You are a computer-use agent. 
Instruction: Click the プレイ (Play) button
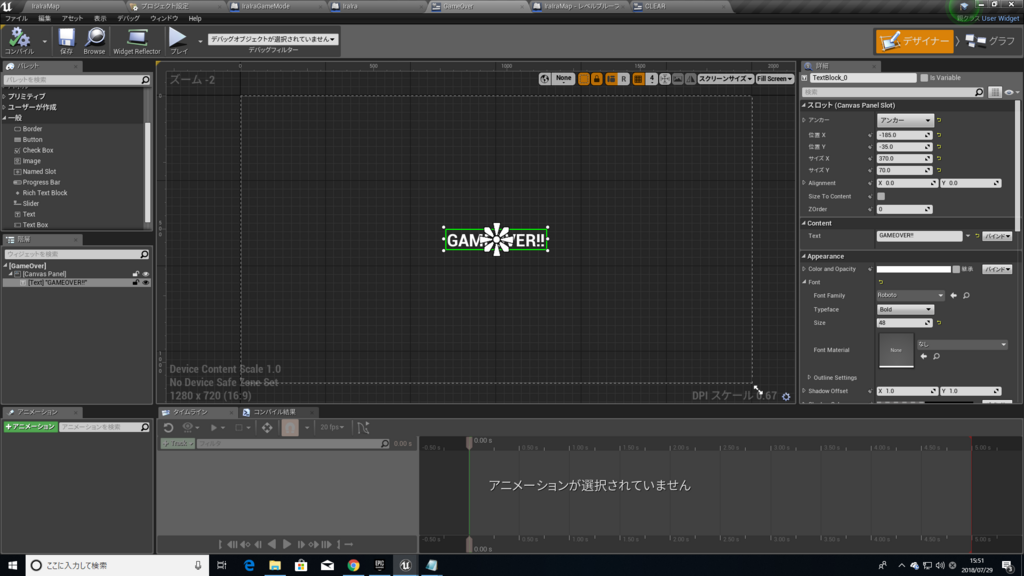[x=178, y=40]
